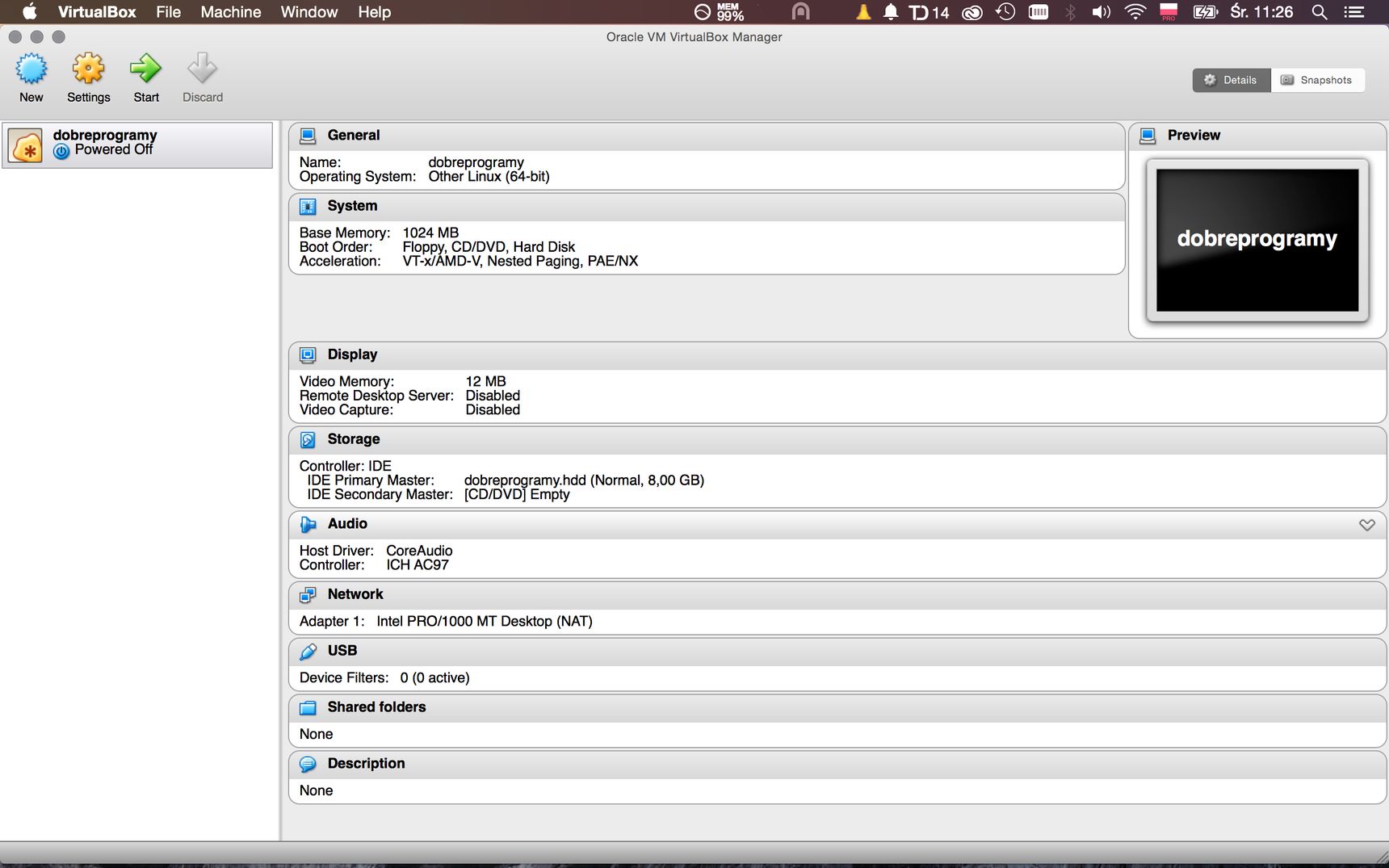Click the Wi-Fi menu bar icon
1389x868 pixels.
click(x=1135, y=12)
